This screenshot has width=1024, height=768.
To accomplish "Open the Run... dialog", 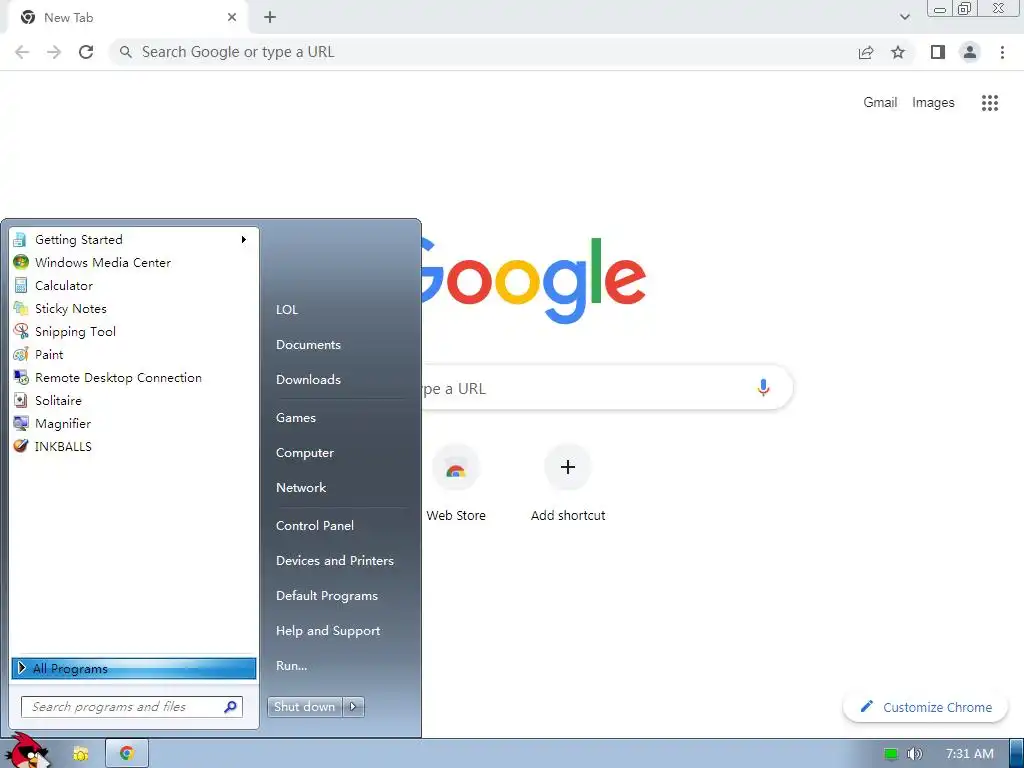I will (x=291, y=666).
